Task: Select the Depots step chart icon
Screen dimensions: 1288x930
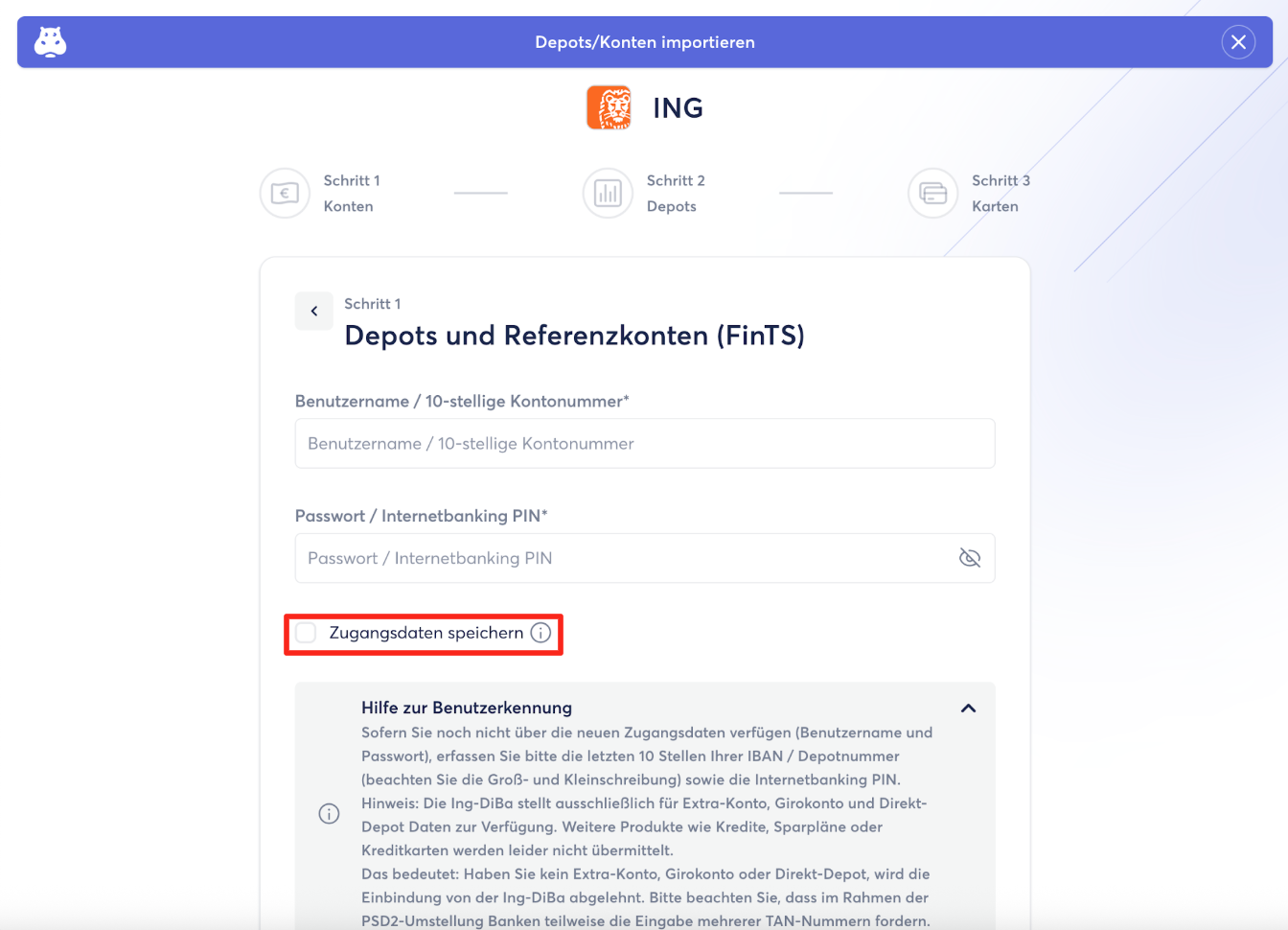Action: [x=608, y=194]
